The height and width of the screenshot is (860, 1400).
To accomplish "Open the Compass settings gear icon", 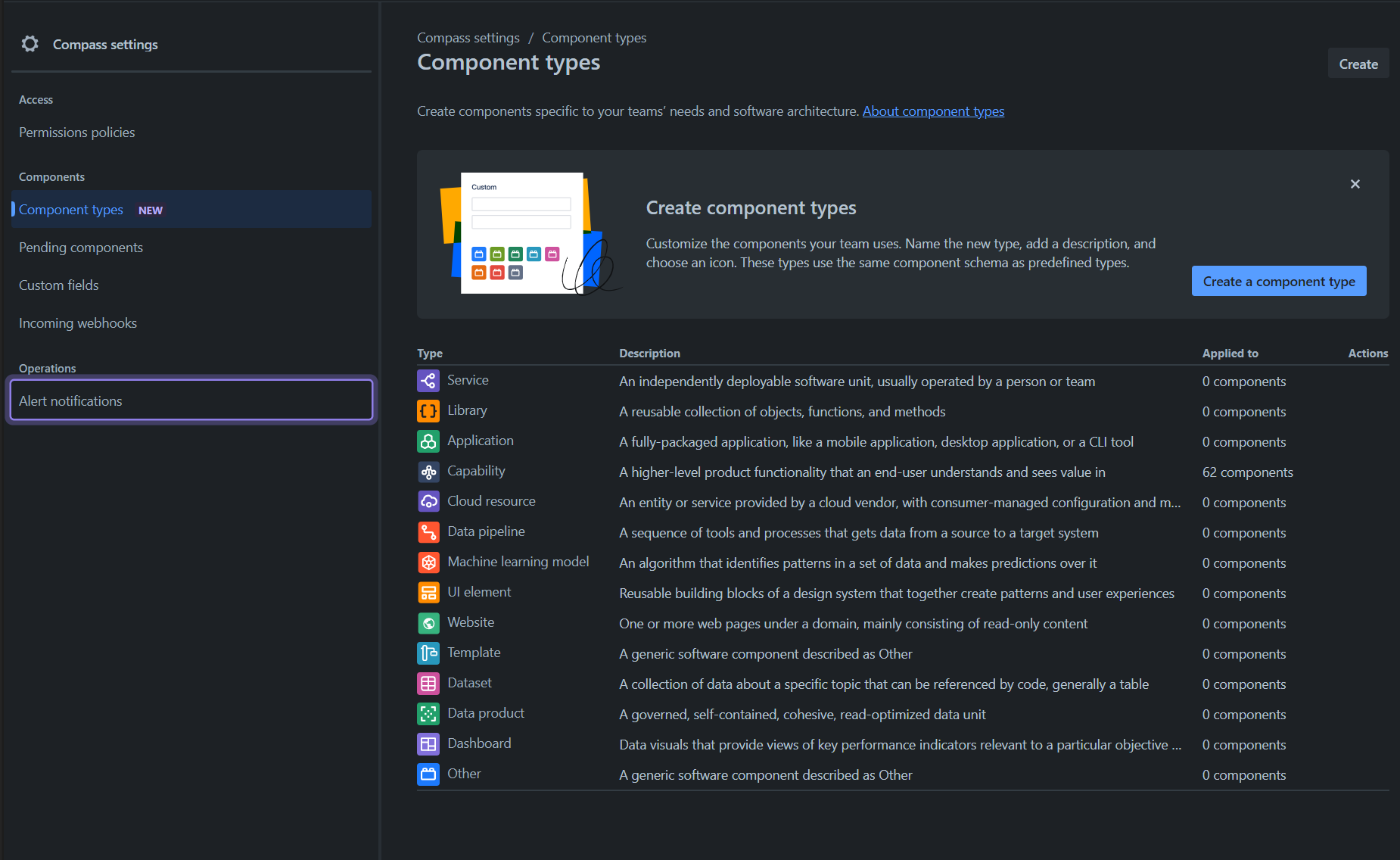I will pos(30,44).
